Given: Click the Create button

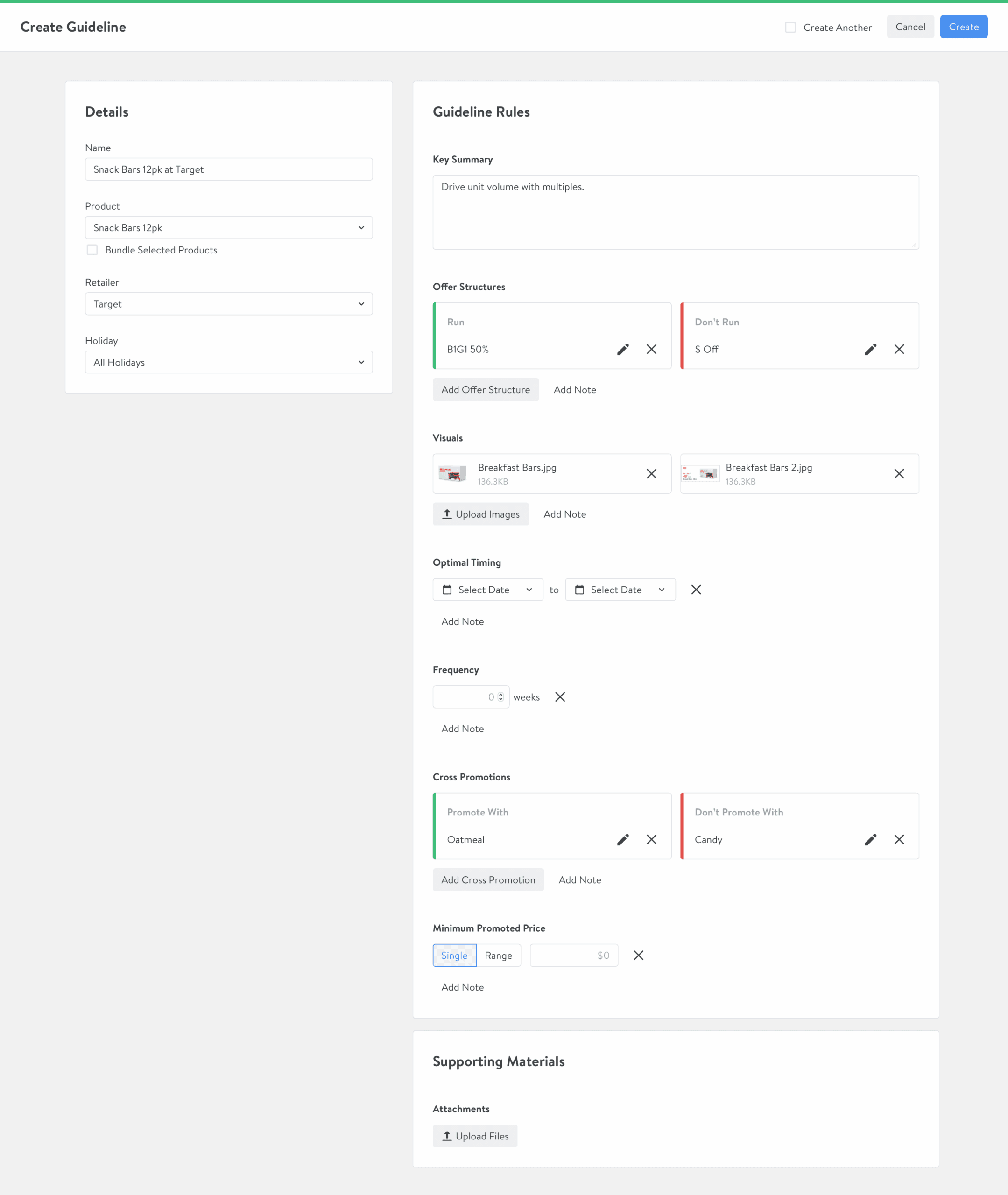Looking at the screenshot, I should click(964, 27).
